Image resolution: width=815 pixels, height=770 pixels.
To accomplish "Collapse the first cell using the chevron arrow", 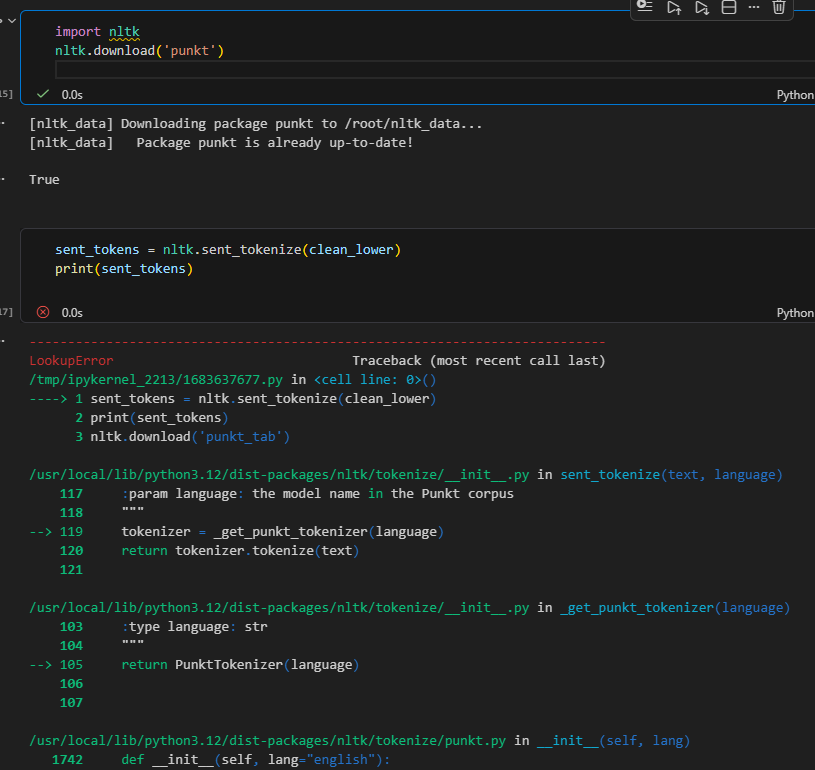I will [12, 21].
